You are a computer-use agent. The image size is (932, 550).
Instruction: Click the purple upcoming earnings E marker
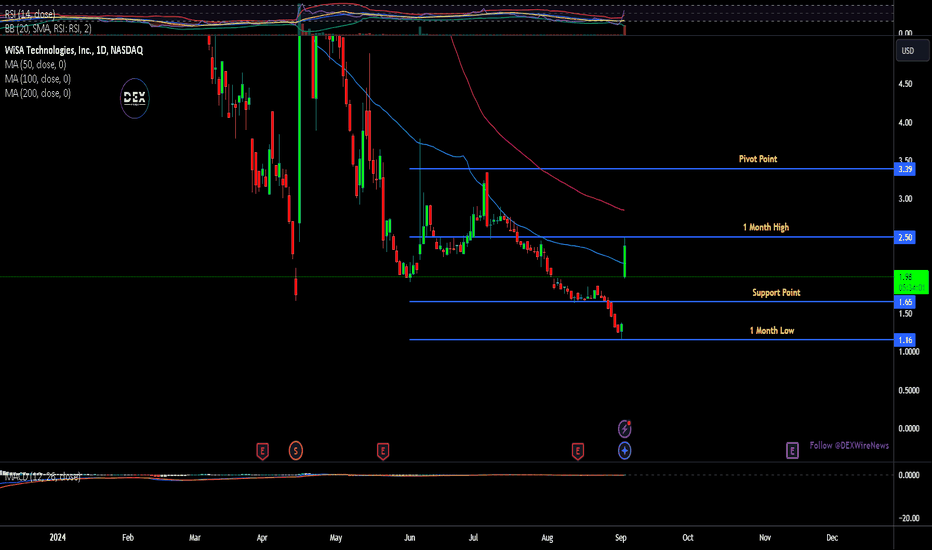click(x=792, y=451)
